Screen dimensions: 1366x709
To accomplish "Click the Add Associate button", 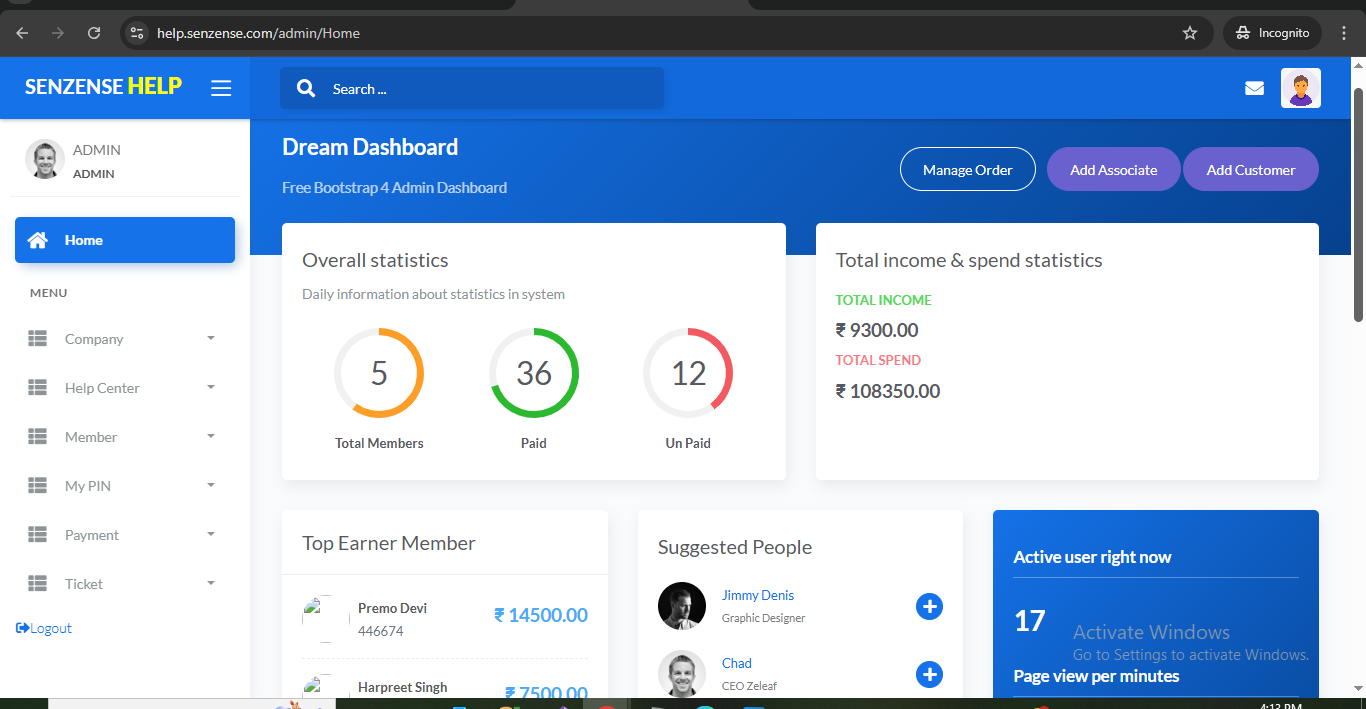I will (x=1113, y=169).
